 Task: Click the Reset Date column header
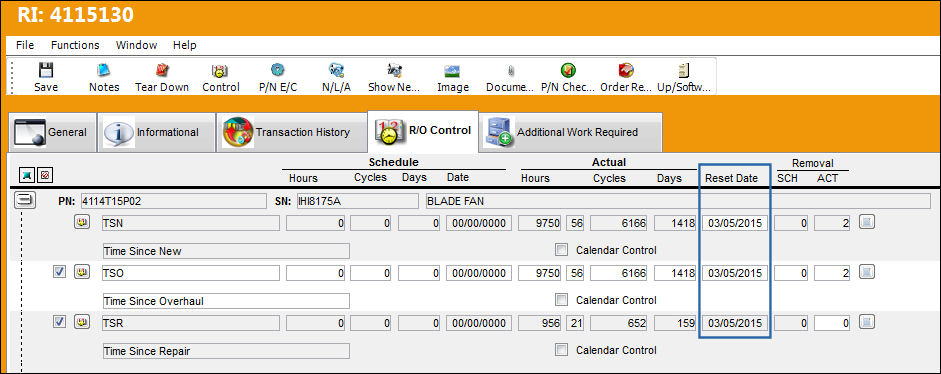coord(732,178)
